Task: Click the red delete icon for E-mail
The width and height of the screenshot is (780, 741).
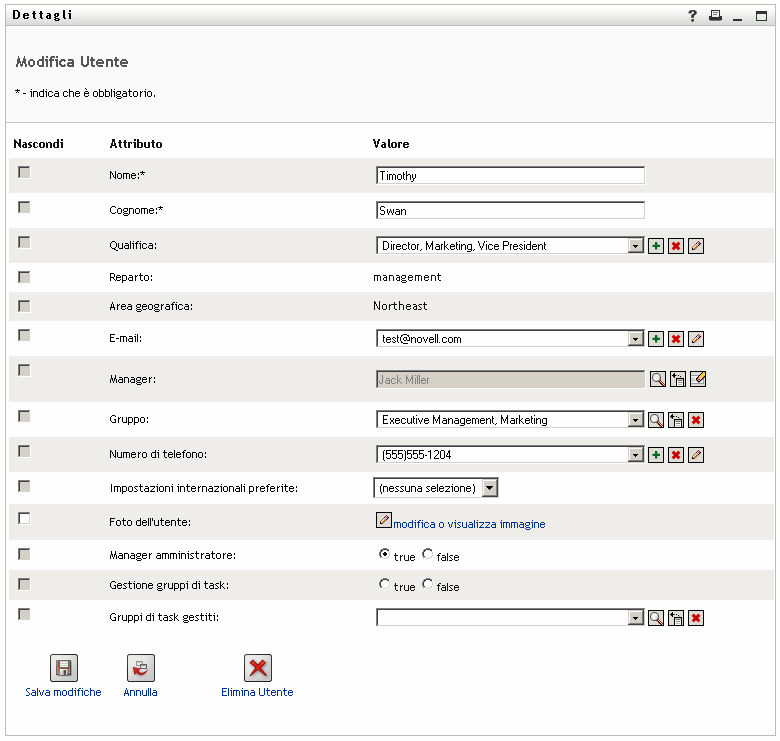Action: click(x=676, y=339)
